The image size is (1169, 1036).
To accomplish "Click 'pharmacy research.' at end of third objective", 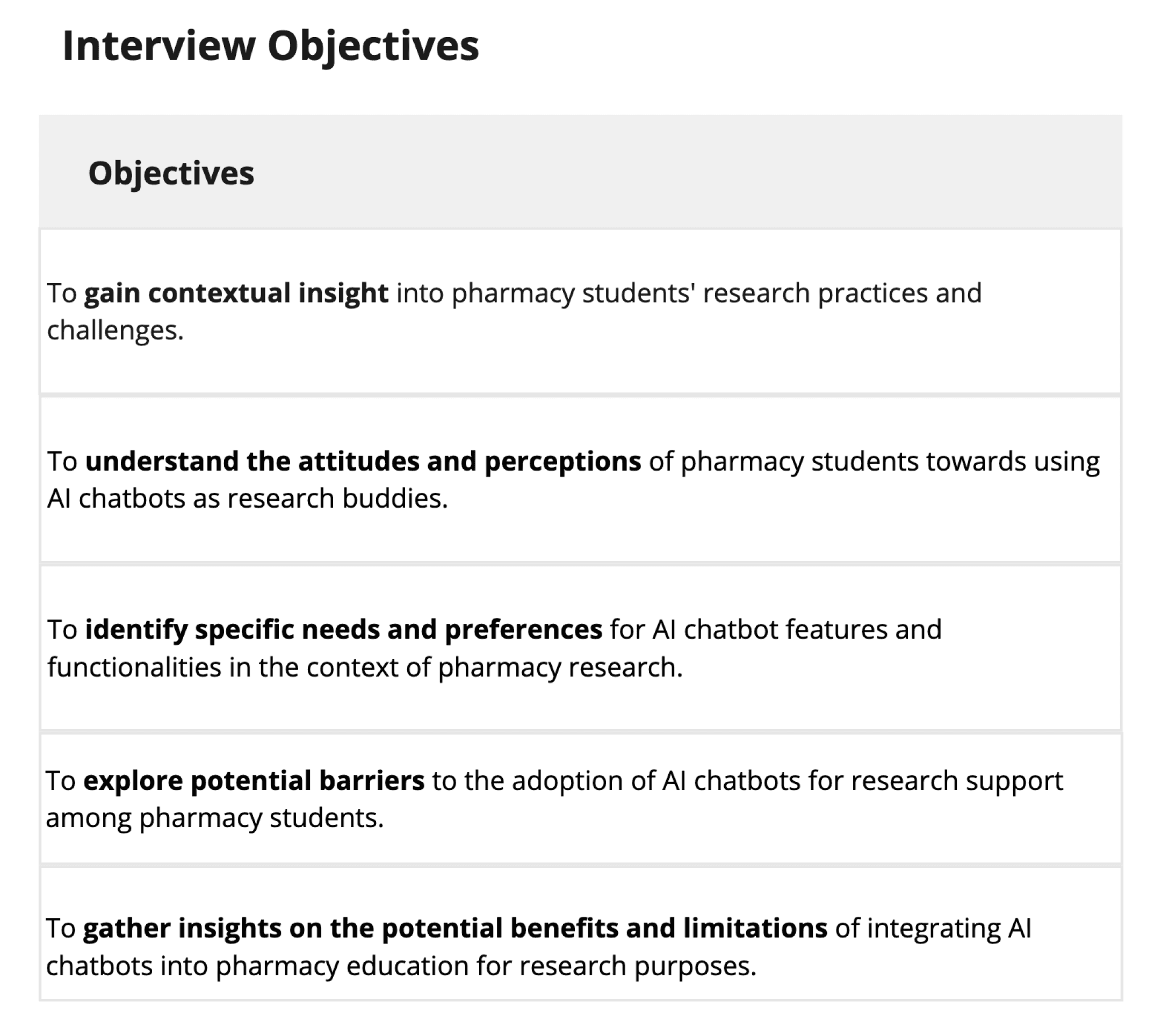I will pos(560,667).
